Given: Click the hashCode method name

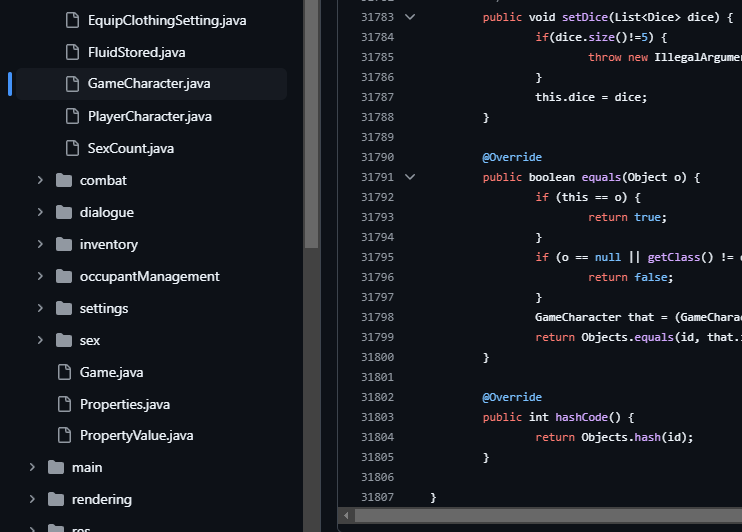Looking at the screenshot, I should tap(581, 417).
